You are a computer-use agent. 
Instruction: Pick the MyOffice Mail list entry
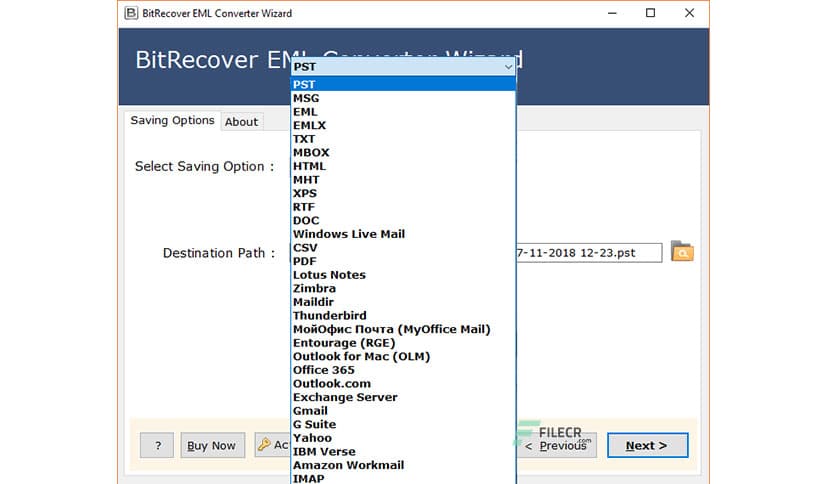404,329
